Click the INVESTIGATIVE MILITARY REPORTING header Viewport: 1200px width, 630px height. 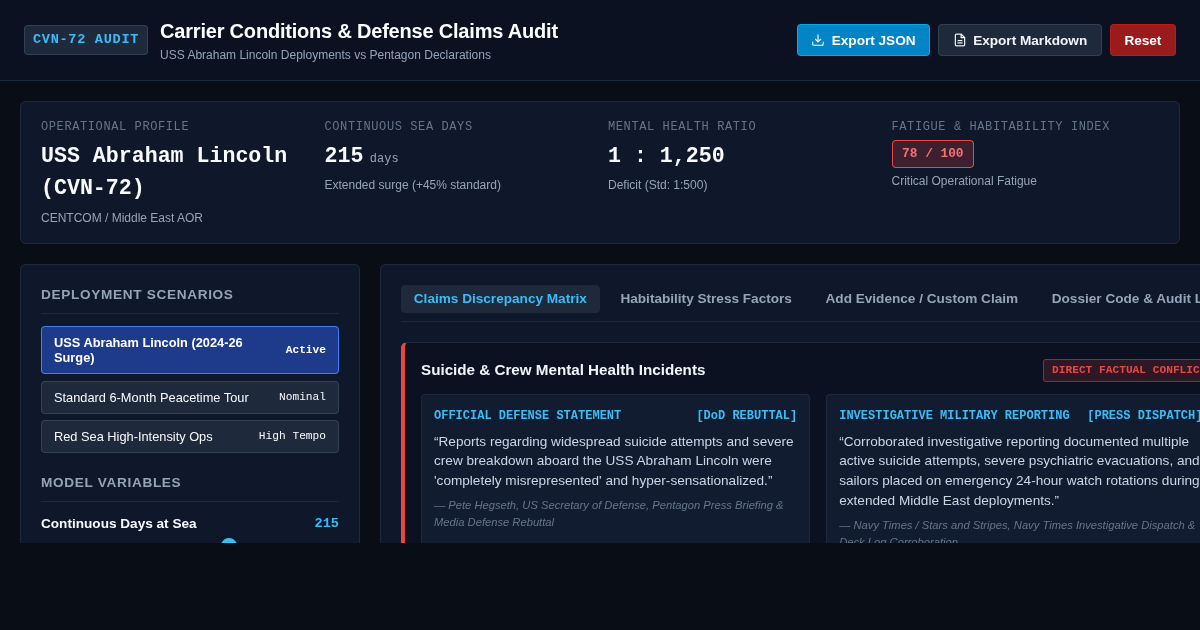954,416
